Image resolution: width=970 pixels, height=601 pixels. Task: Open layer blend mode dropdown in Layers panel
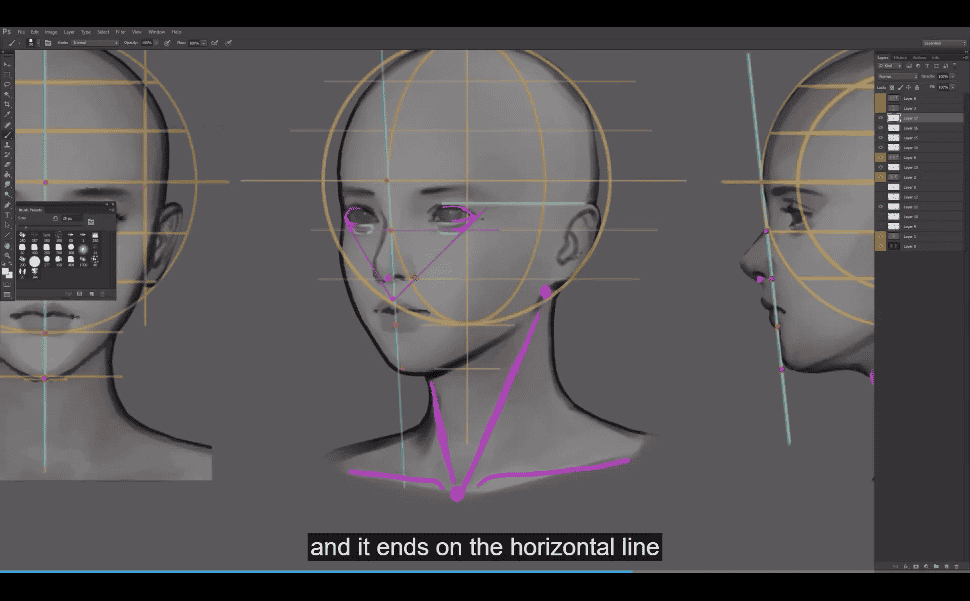click(x=898, y=77)
